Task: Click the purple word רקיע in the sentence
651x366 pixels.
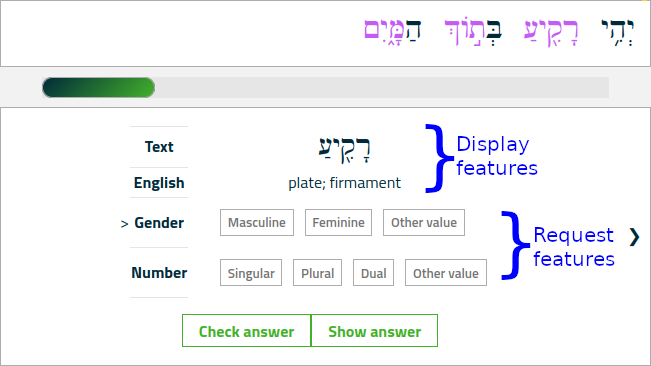Action: click(x=551, y=32)
